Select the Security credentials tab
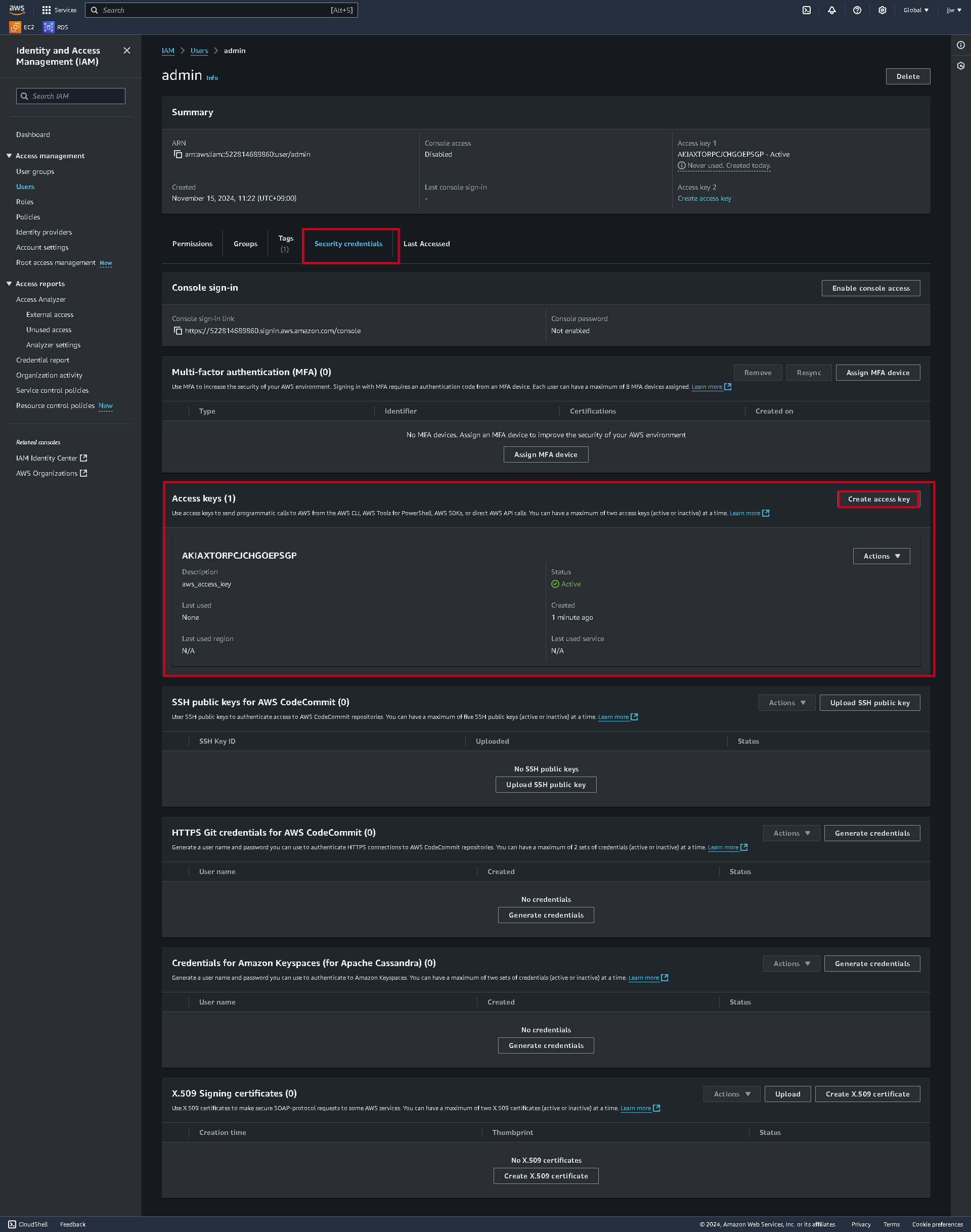Screen dimensions: 971x1232 coord(348,244)
